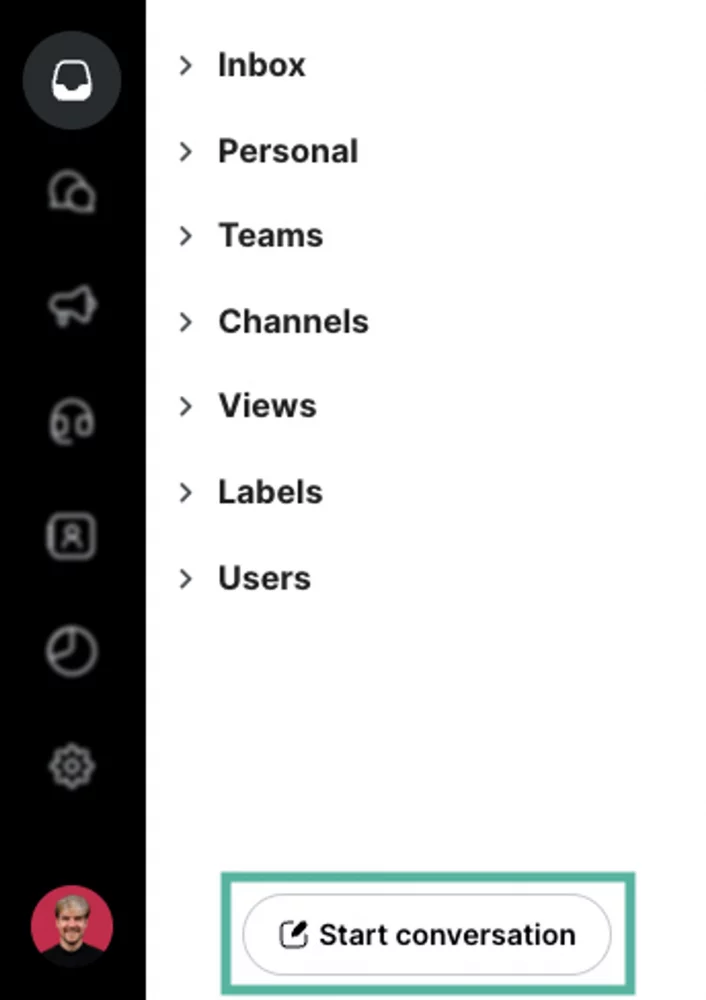The width and height of the screenshot is (706, 1000).
Task: Expand the Labels chevron
Action: (x=185, y=492)
